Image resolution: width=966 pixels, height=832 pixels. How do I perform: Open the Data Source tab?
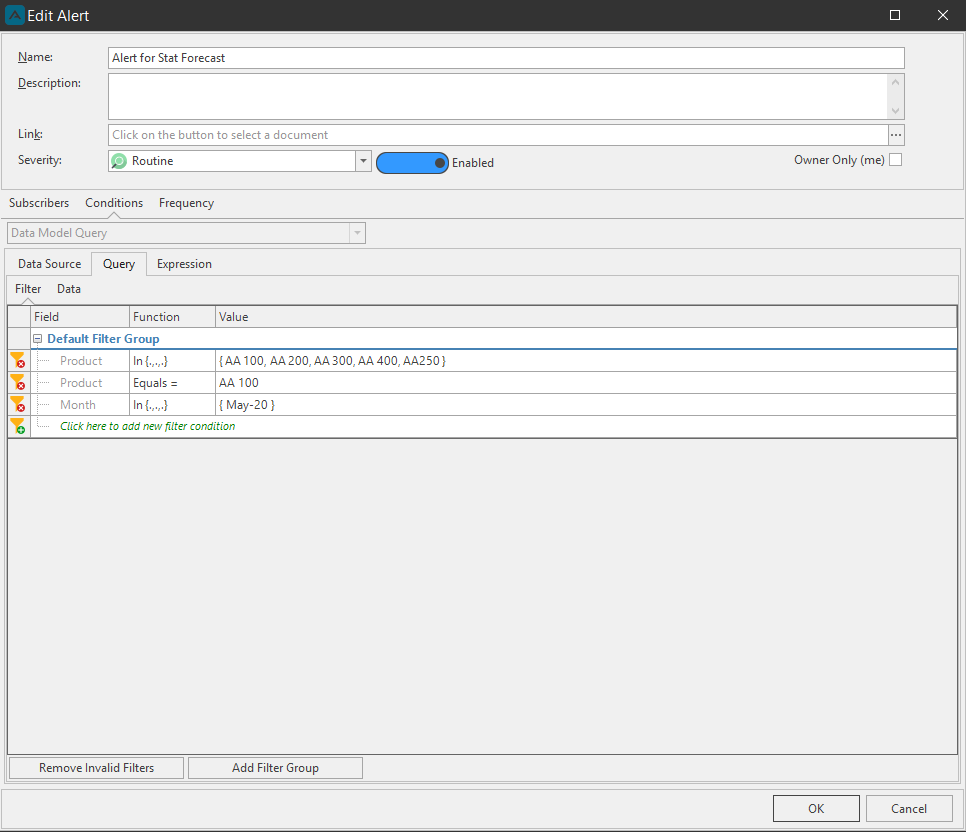click(49, 264)
